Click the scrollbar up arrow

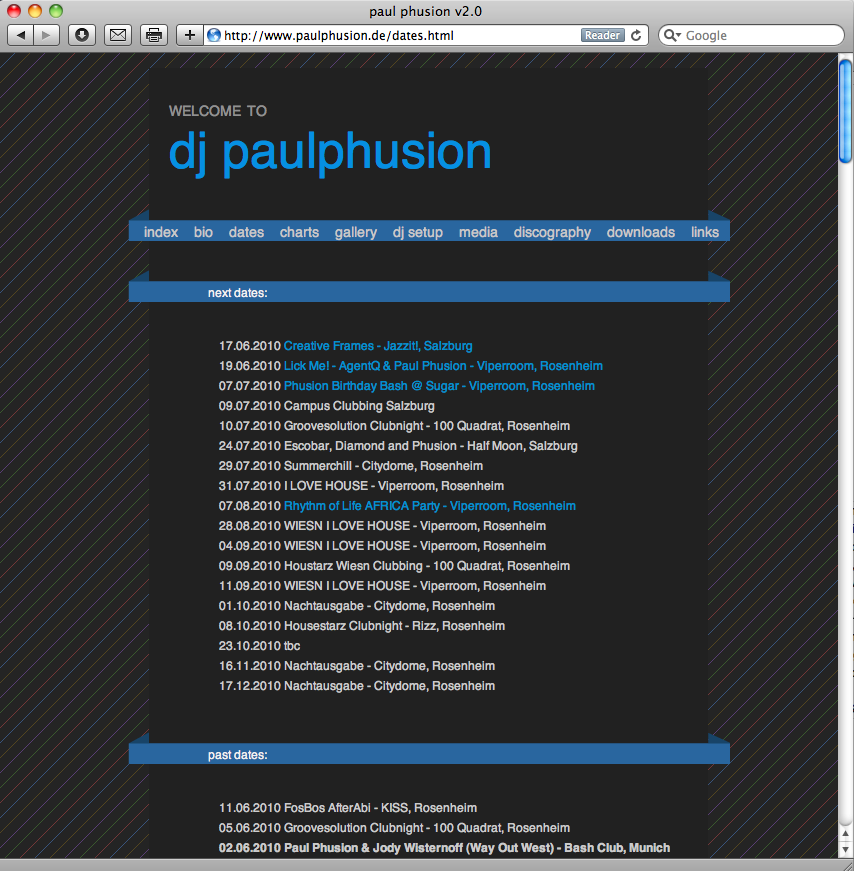coord(845,834)
